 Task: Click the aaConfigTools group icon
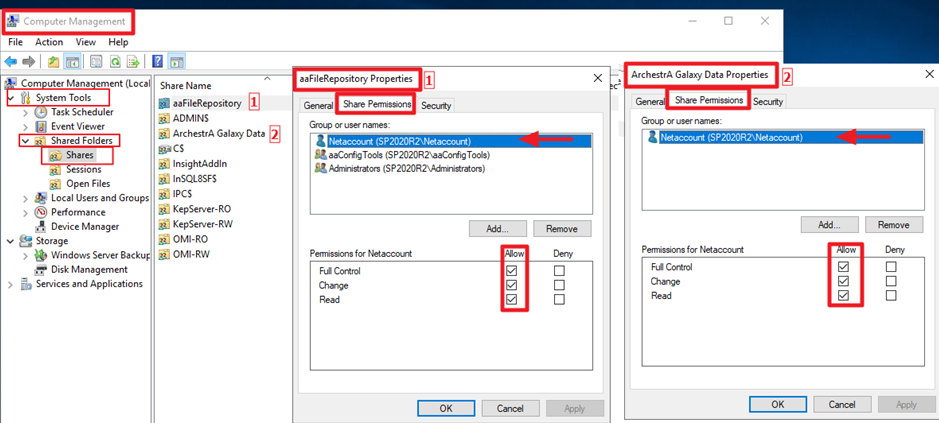(x=320, y=155)
